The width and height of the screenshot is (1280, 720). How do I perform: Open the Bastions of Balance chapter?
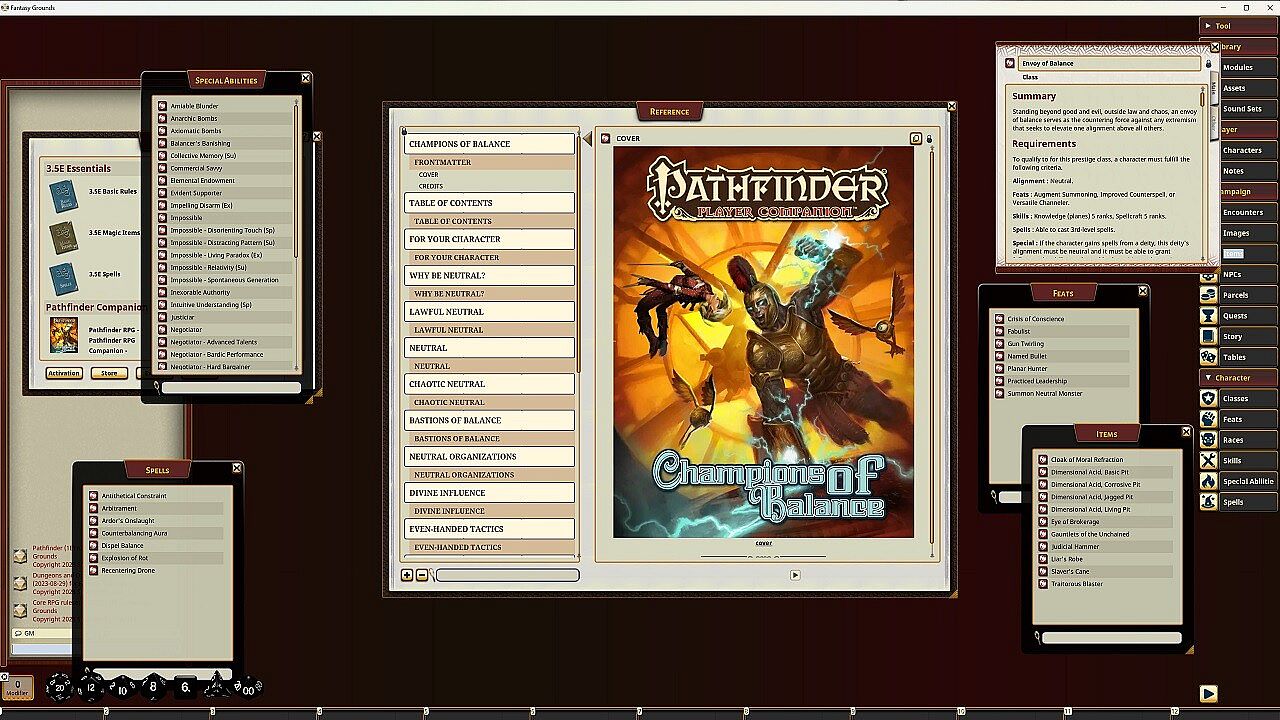pos(489,421)
